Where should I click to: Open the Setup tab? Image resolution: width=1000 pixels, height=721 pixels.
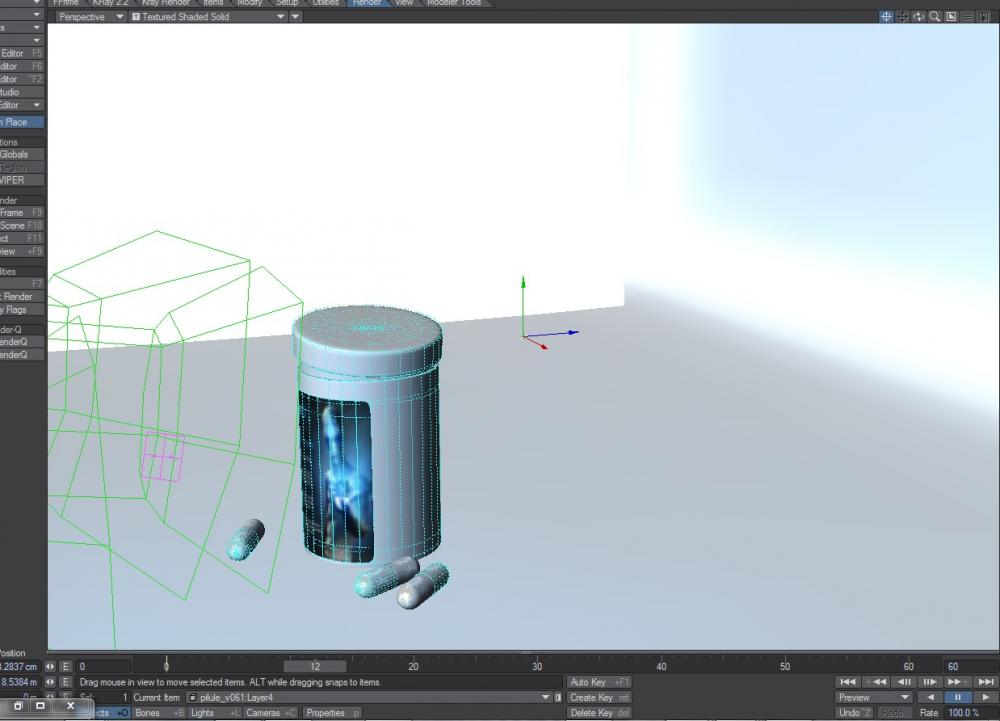pyautogui.click(x=287, y=3)
